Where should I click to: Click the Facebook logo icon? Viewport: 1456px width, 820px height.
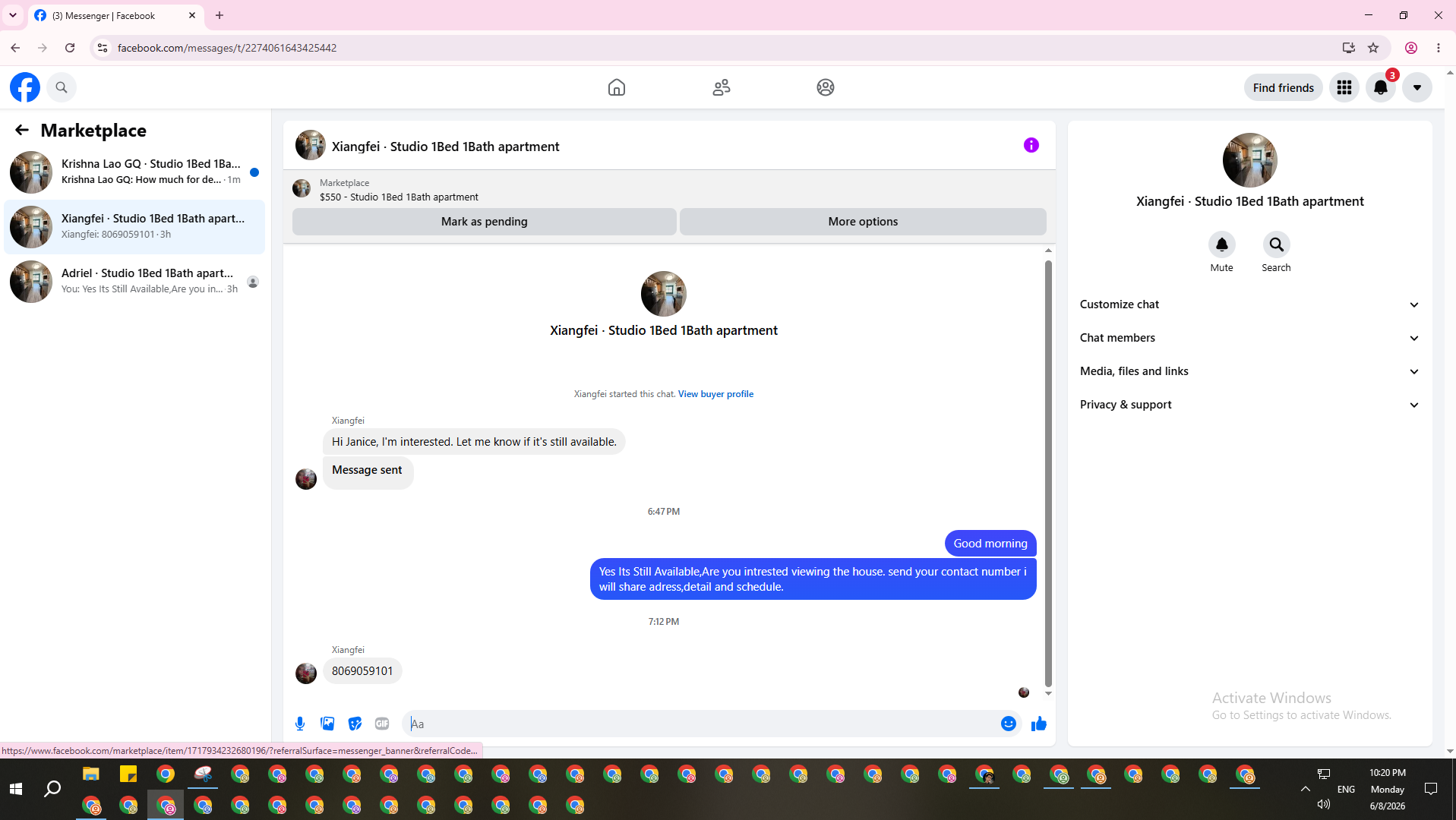click(25, 87)
